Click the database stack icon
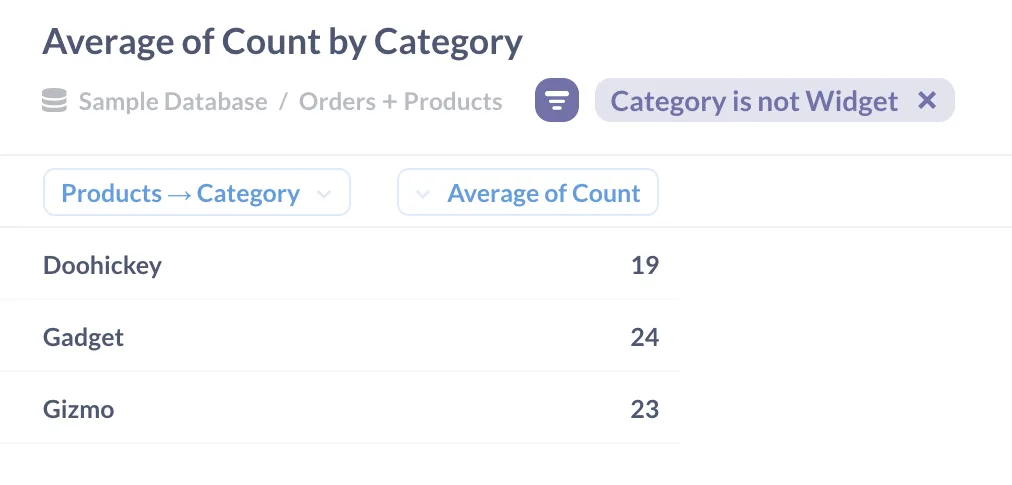Image resolution: width=1012 pixels, height=485 pixels. 55,101
